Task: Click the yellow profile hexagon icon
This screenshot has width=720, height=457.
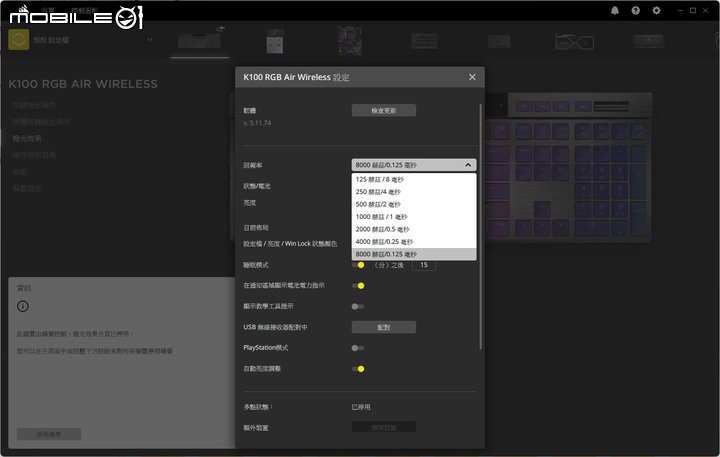Action: [19, 40]
